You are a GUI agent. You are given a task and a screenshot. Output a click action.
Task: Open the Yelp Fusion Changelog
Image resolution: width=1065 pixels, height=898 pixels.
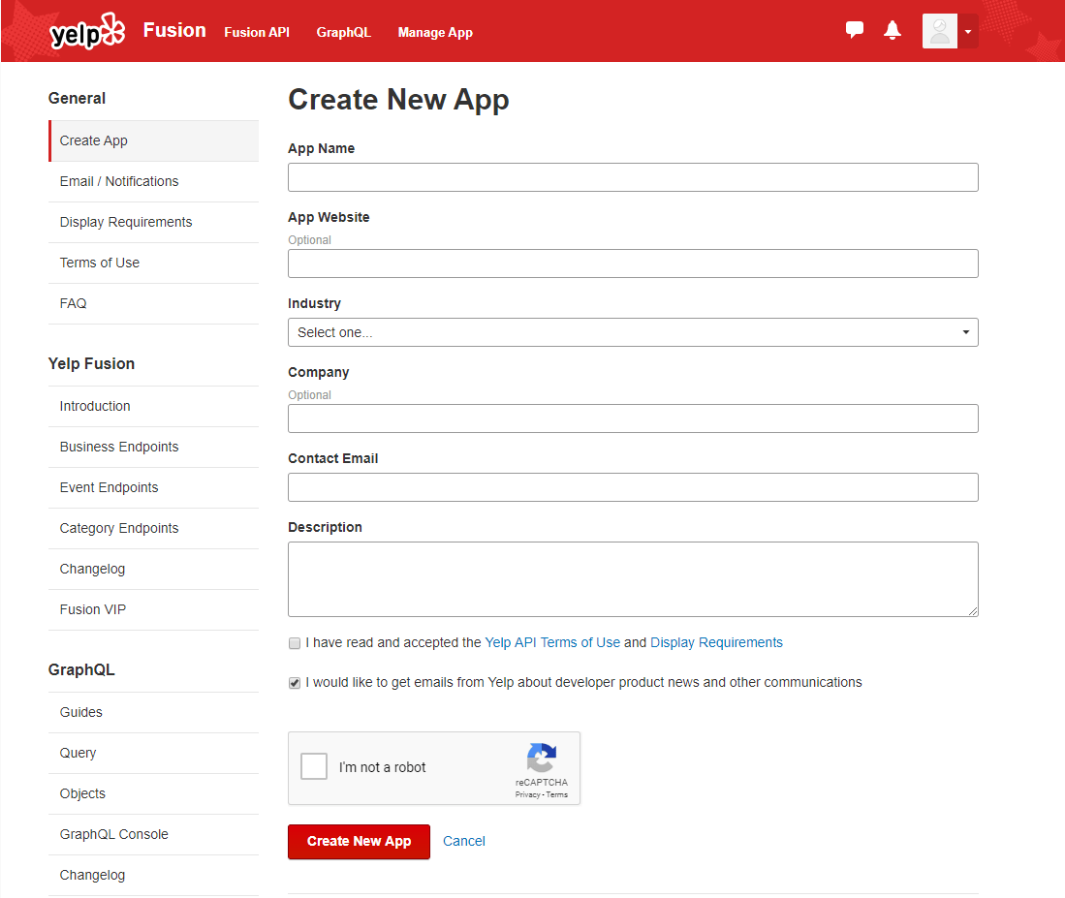(x=154, y=569)
